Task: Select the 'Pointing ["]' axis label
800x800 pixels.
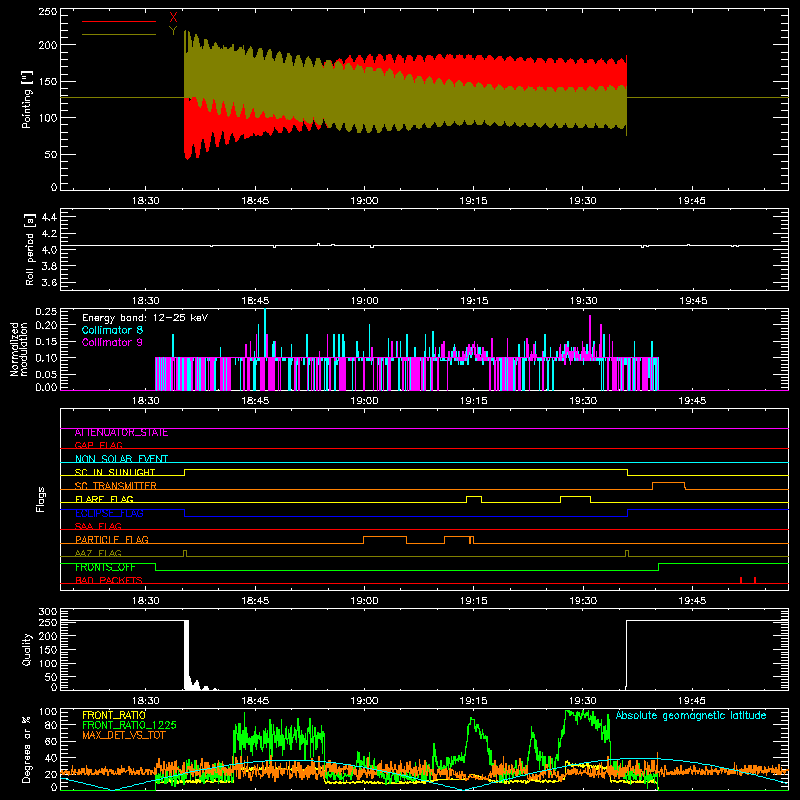Action: 27,99
